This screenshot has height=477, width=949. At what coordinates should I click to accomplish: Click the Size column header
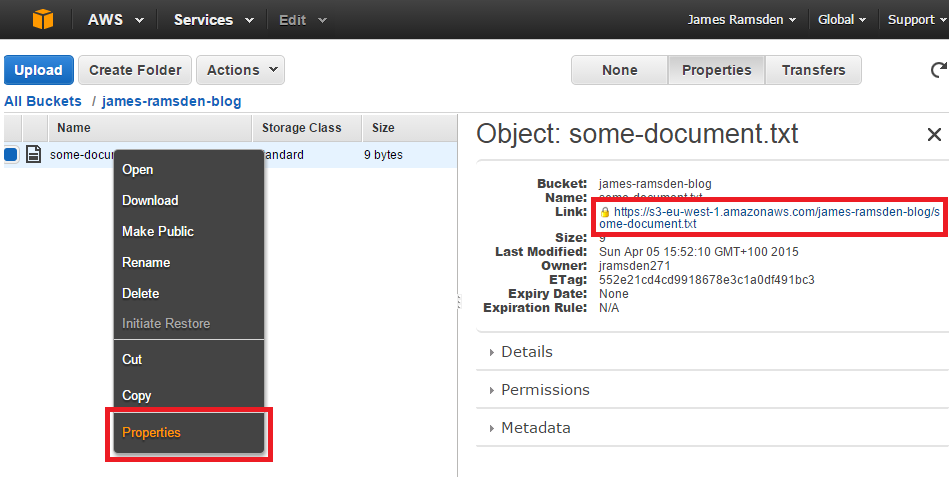[409, 128]
